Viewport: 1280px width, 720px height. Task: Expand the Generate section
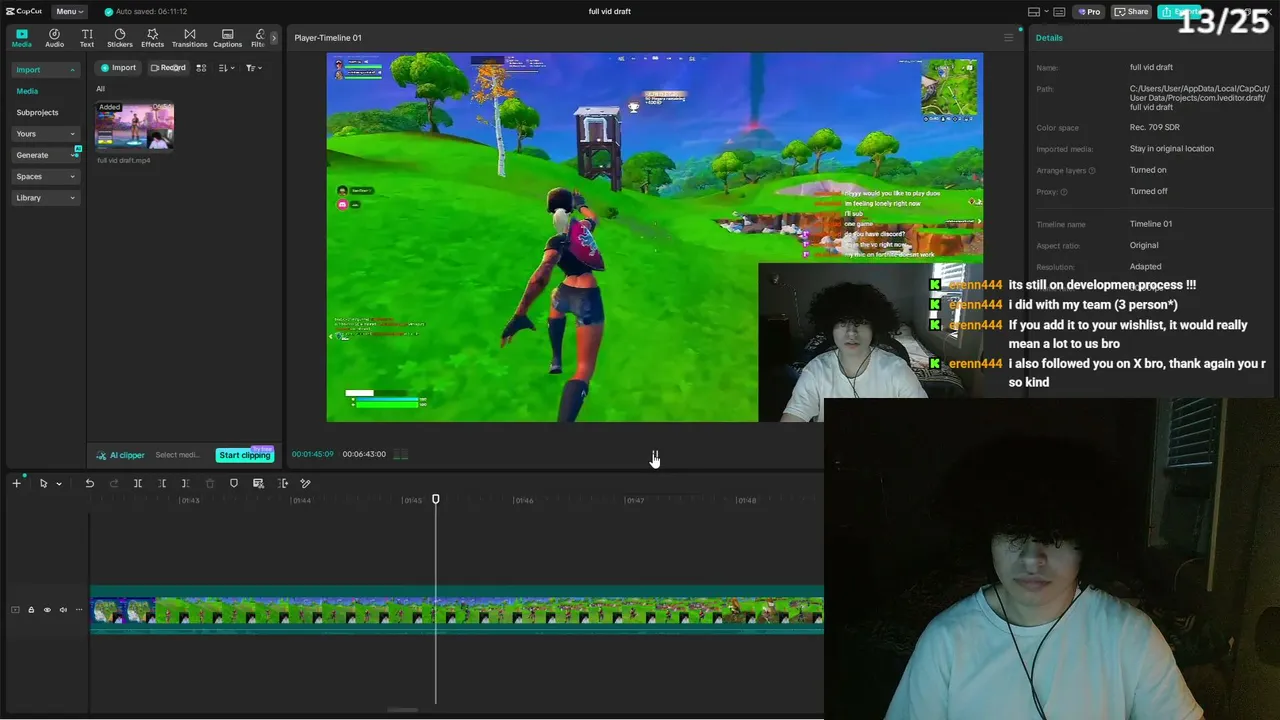45,155
